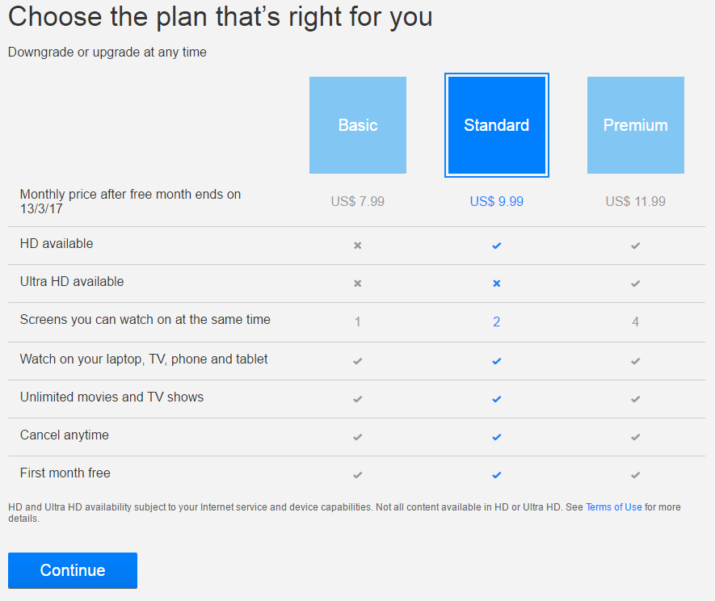Click the Basic laptop TV phone tablet checkmark
The image size is (715, 601).
pos(358,361)
